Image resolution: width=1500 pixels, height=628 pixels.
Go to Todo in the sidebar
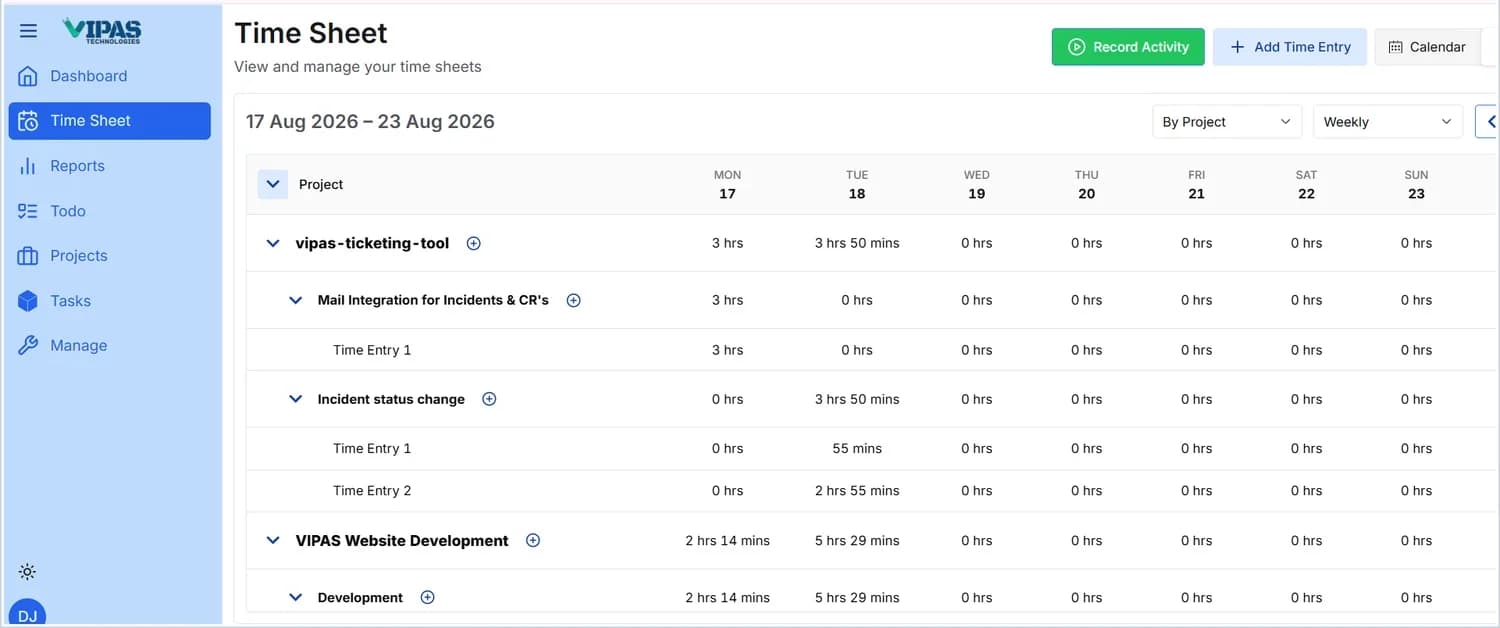[110, 211]
